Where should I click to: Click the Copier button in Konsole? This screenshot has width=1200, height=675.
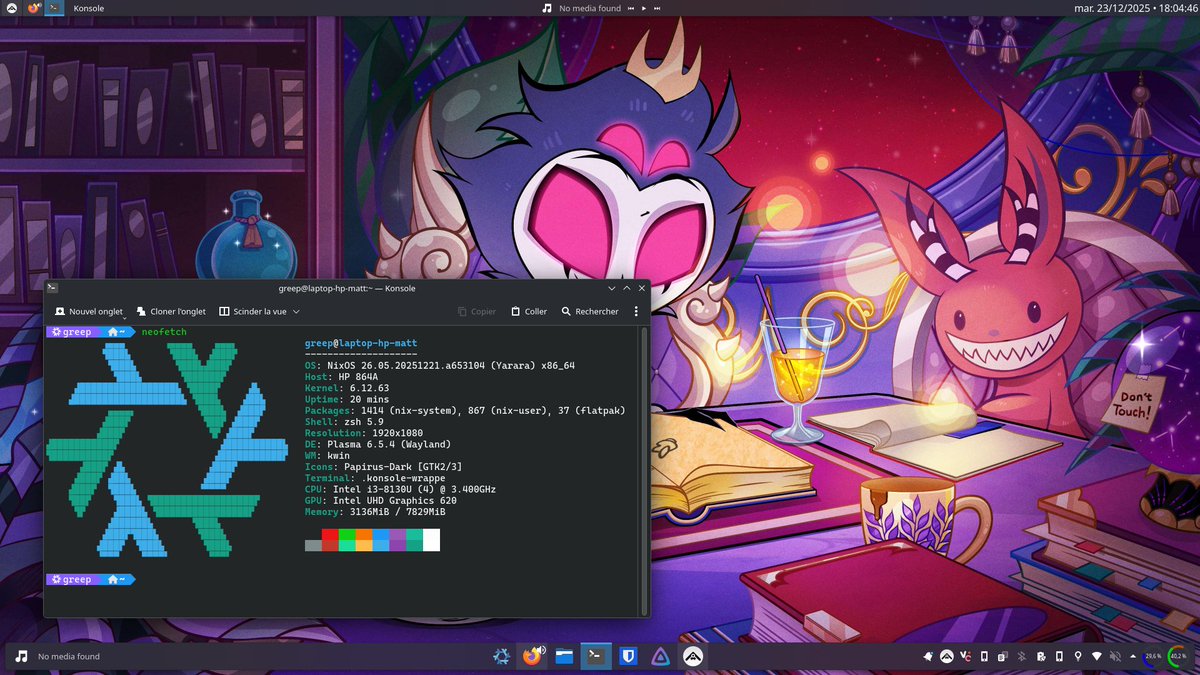[477, 311]
